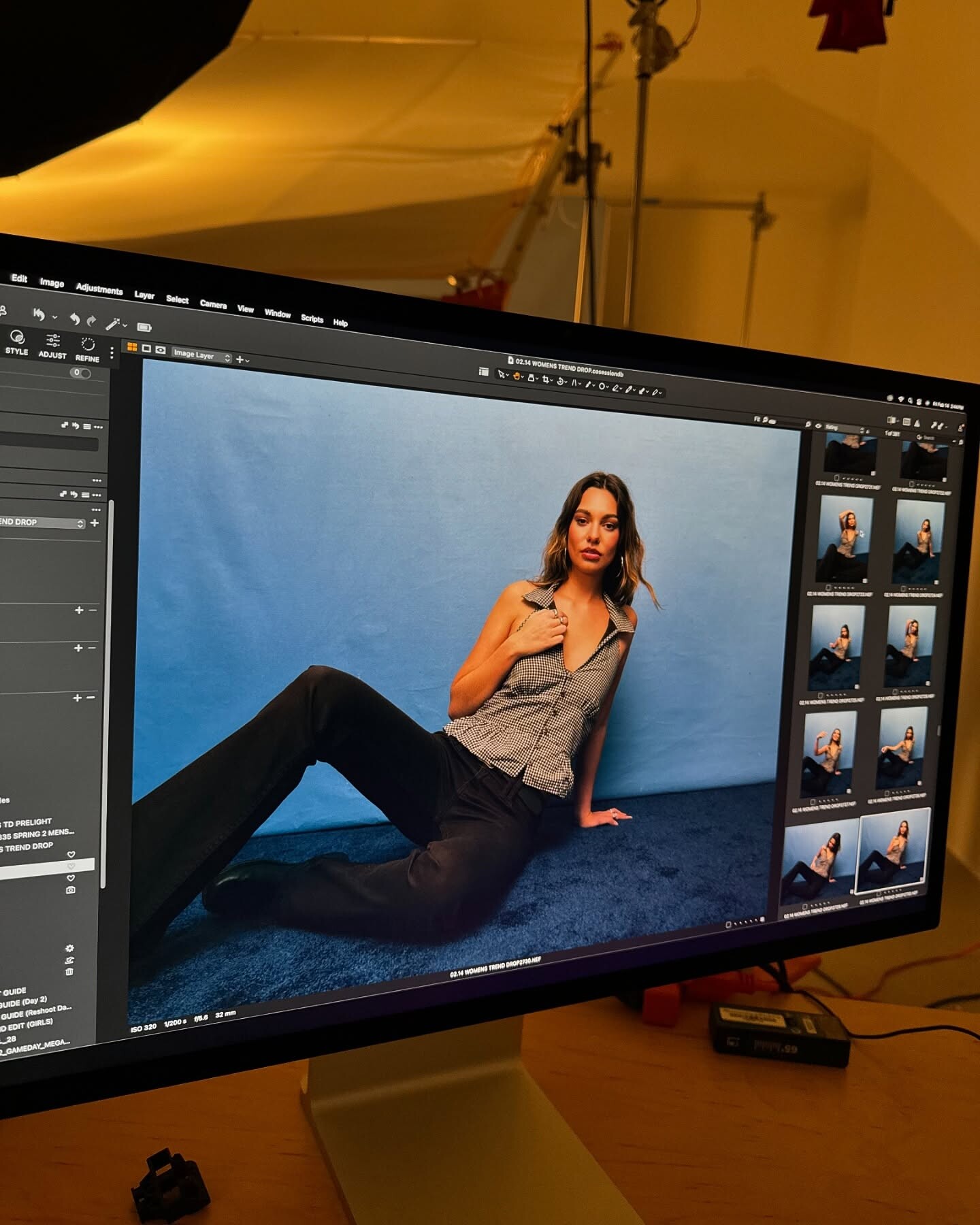This screenshot has width=980, height=1225.
Task: Open the View menu
Action: pos(245,309)
